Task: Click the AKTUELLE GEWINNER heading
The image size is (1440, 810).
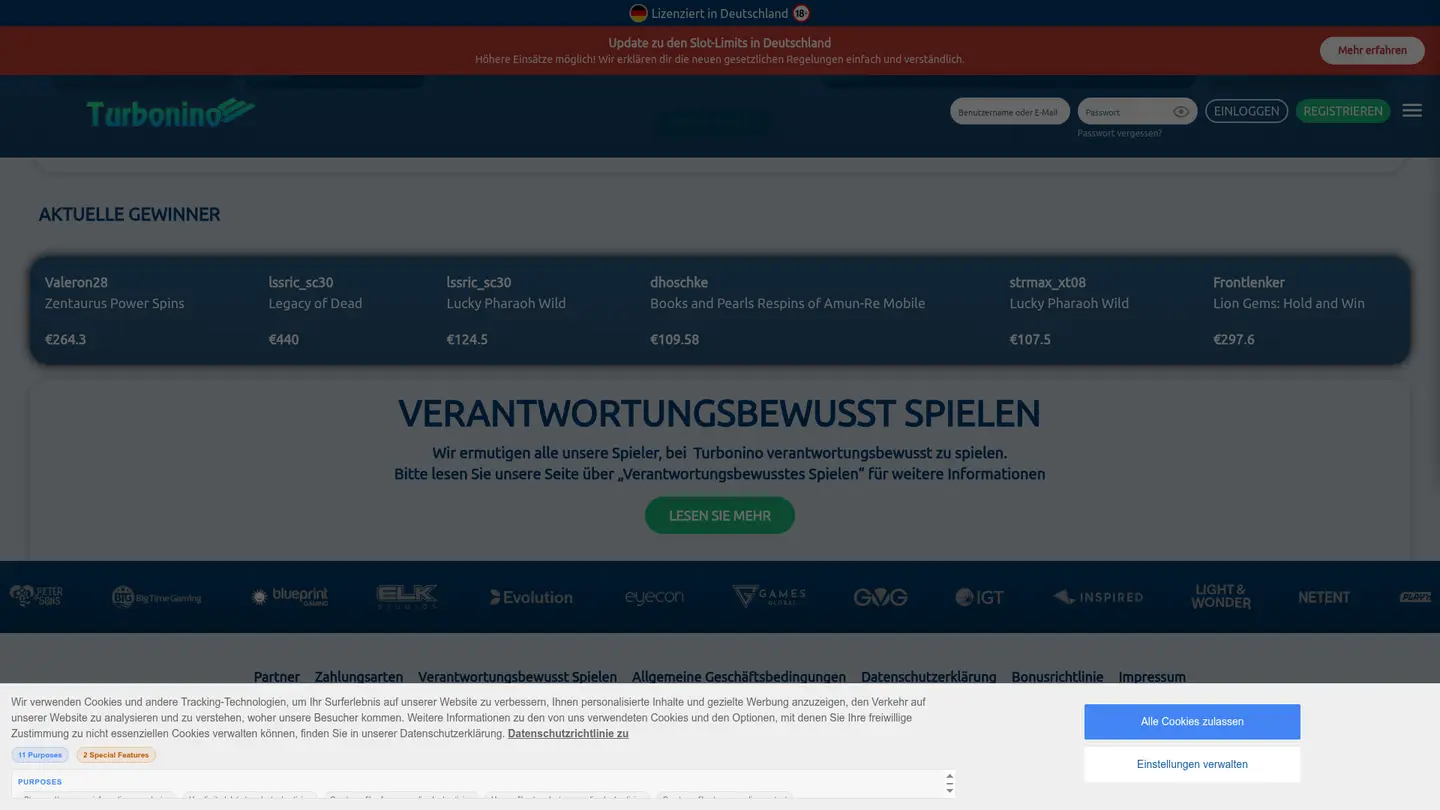Action: pos(129,214)
